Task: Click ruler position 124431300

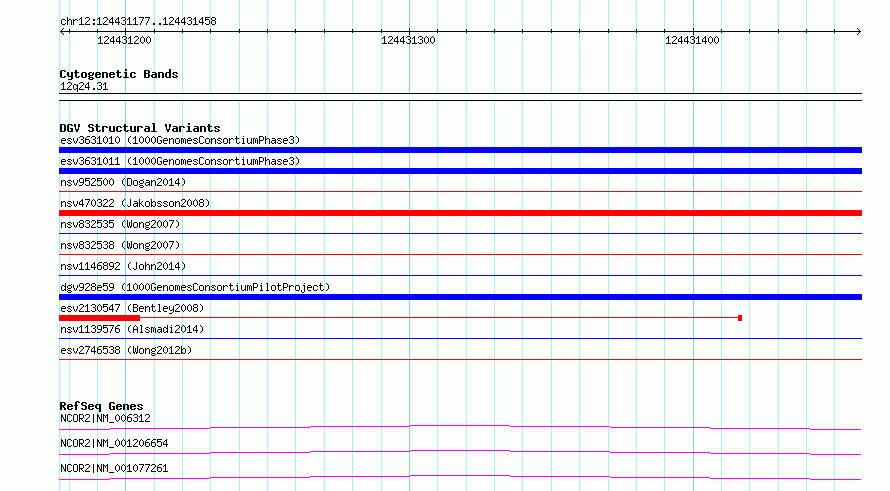Action: (x=408, y=40)
